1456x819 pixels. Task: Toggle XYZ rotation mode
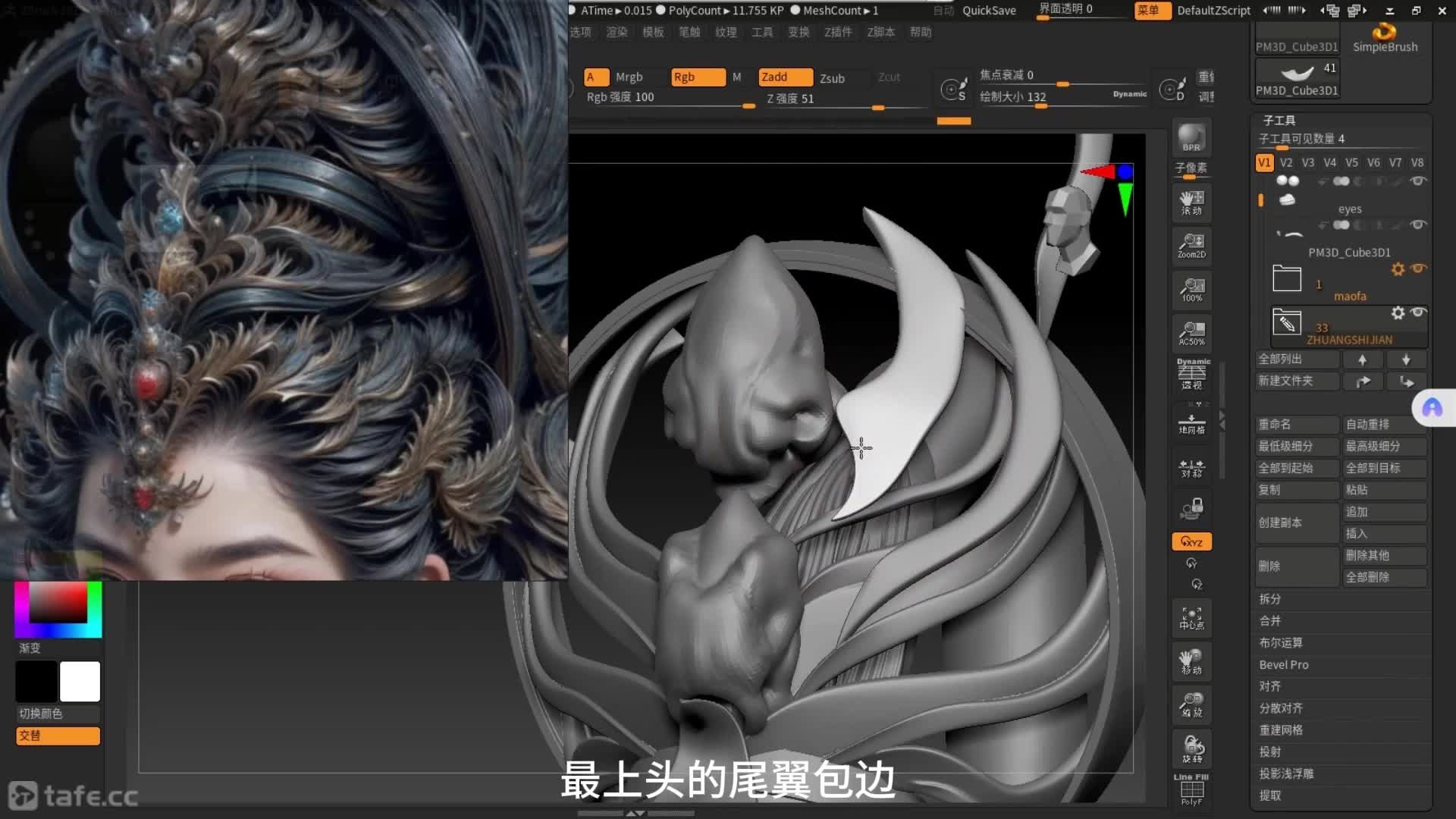coord(1191,541)
